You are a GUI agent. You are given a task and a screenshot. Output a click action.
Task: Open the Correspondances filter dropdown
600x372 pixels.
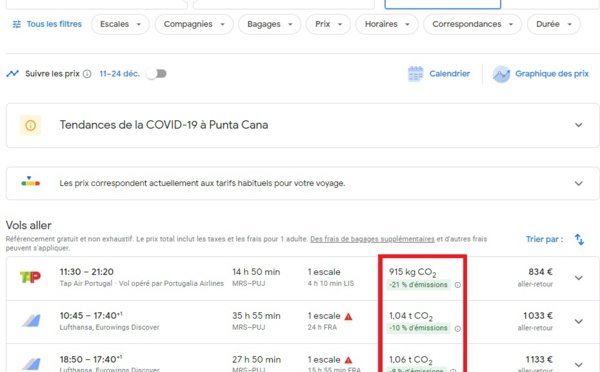click(472, 24)
